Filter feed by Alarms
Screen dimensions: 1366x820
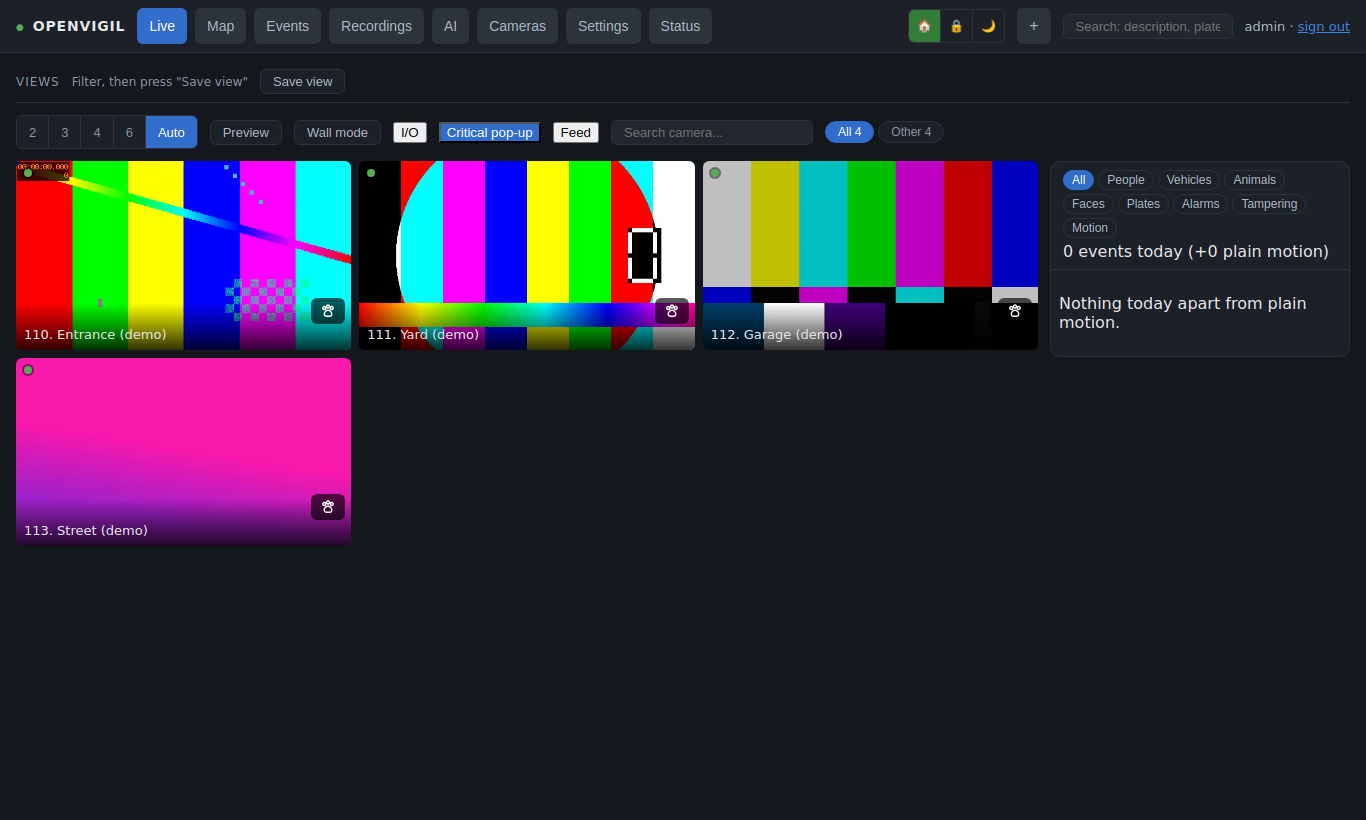(1201, 204)
